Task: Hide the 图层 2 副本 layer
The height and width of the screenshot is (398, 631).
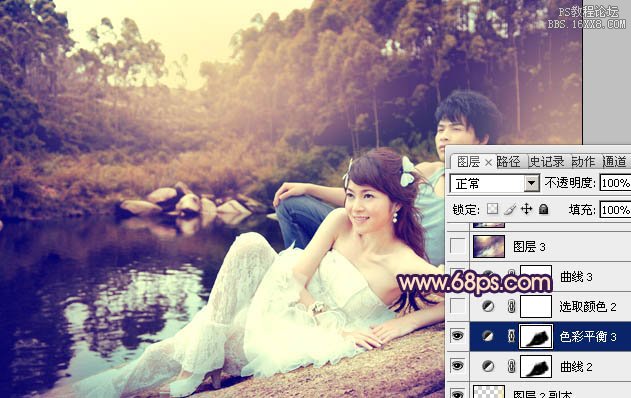Action: click(458, 393)
